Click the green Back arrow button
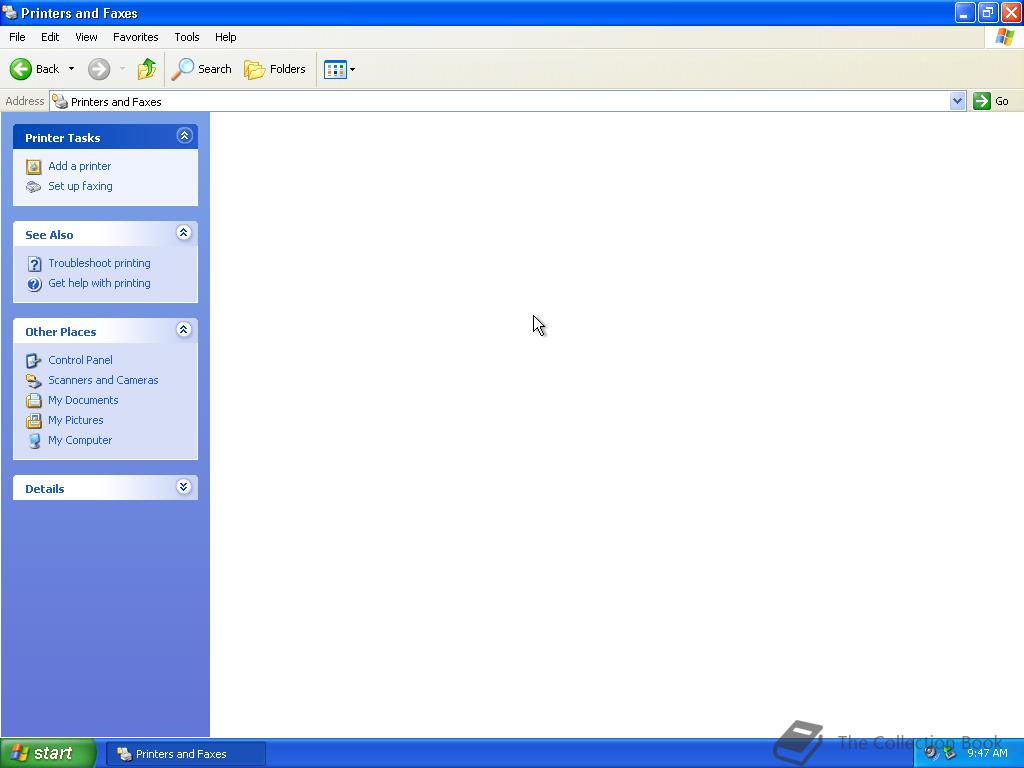 21,69
